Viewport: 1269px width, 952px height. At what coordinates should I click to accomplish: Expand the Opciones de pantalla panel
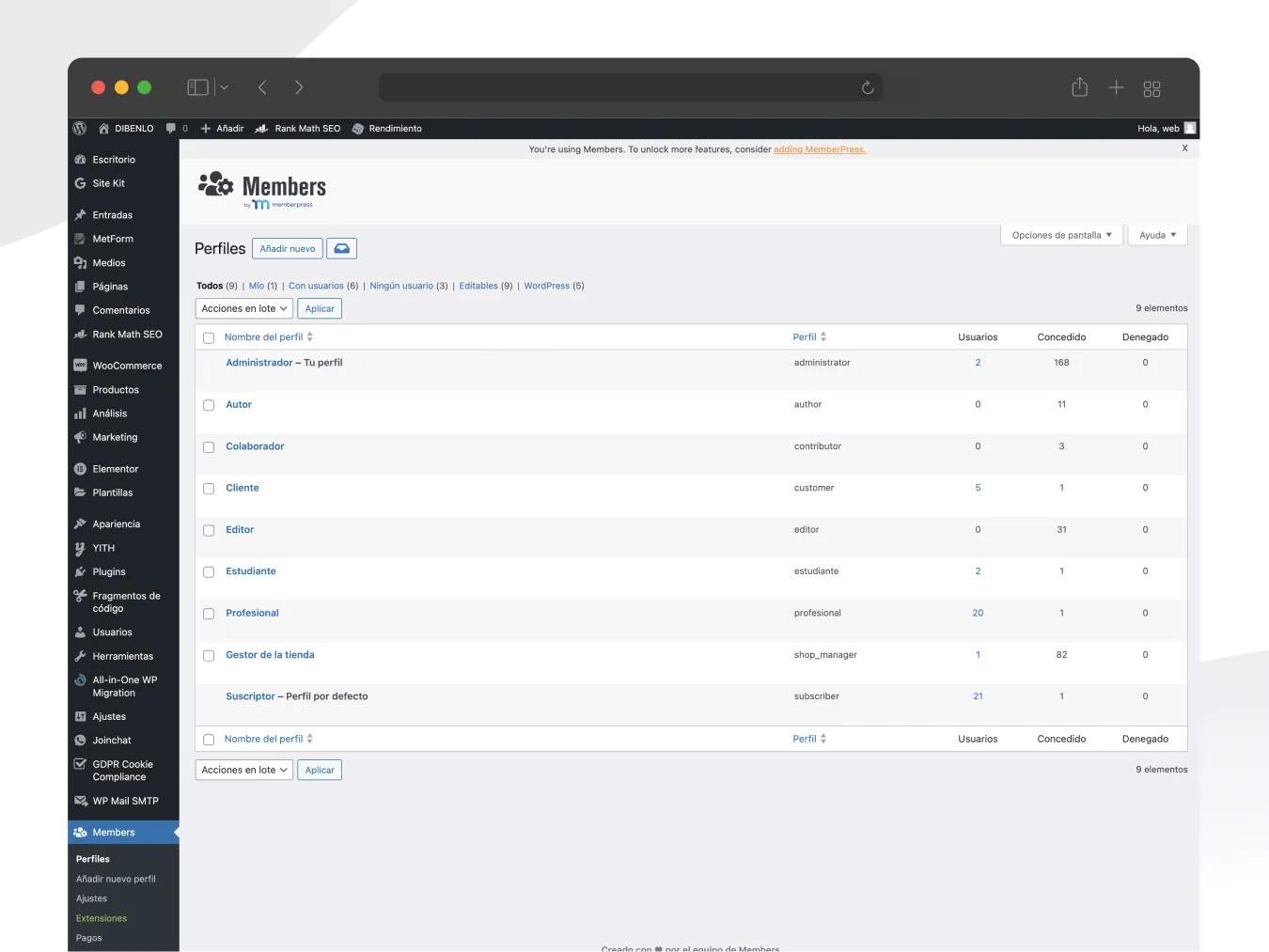[1060, 234]
